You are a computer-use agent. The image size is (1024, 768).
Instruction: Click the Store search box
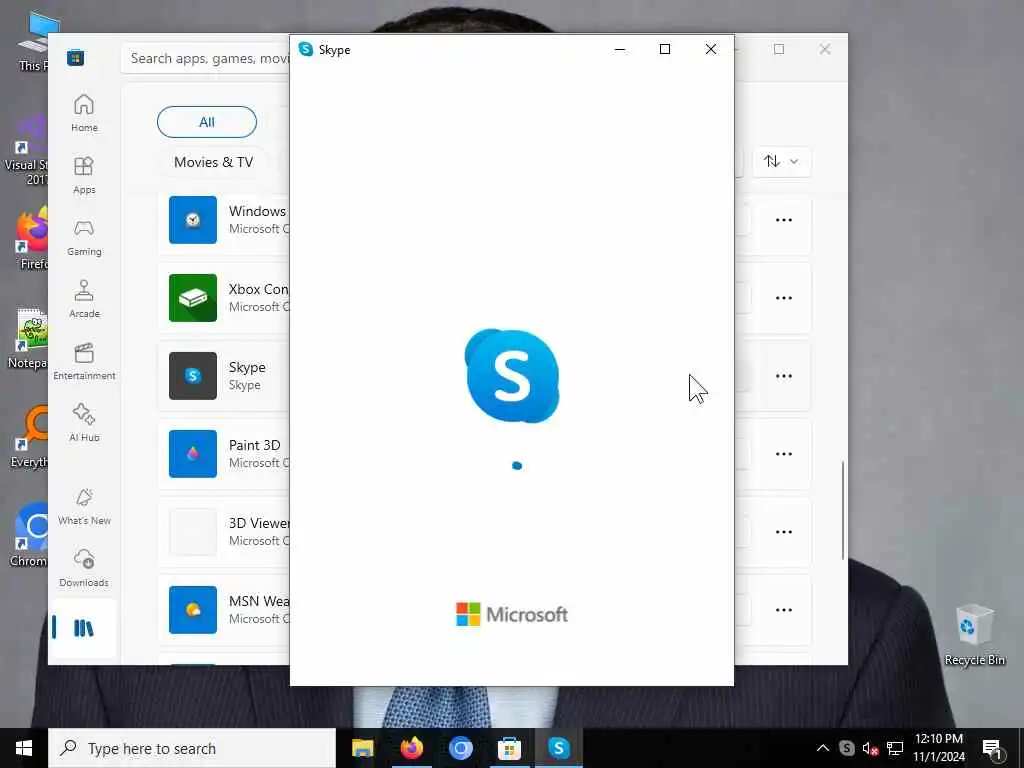coord(206,58)
